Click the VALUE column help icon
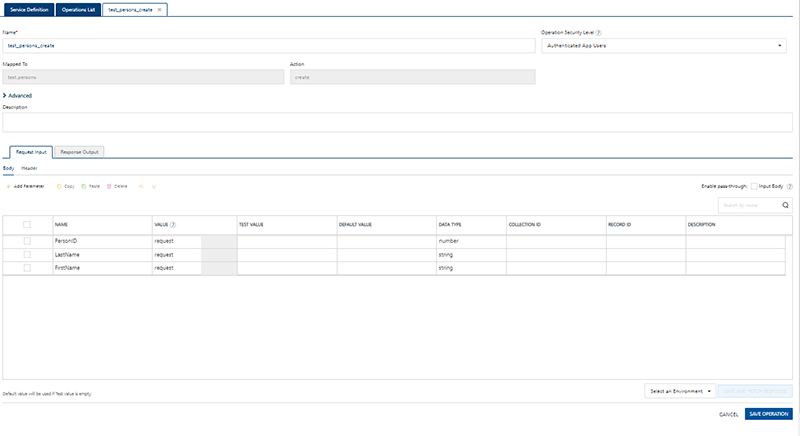The height and width of the screenshot is (436, 800). tap(174, 225)
